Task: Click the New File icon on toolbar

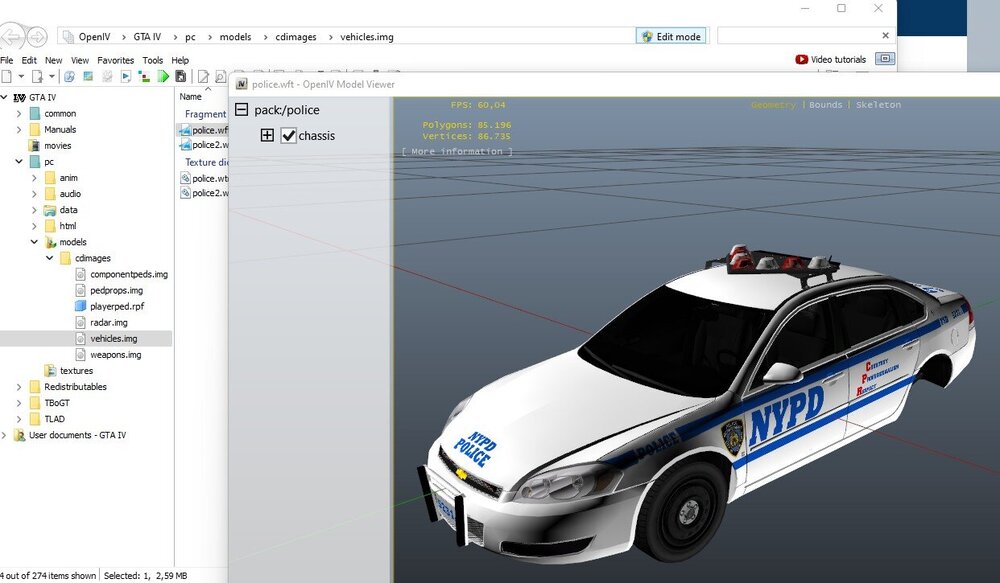Action: click(x=7, y=78)
